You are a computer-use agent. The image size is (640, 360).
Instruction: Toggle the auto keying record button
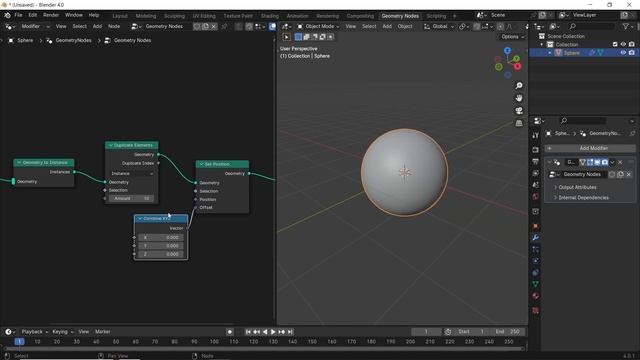tap(230, 332)
